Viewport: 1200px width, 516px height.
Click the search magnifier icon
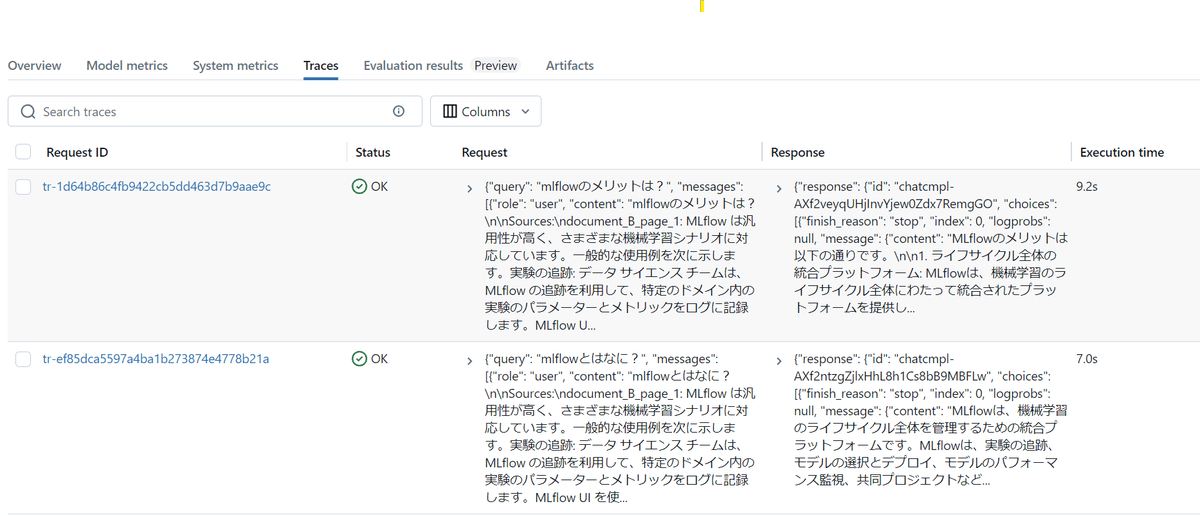[x=28, y=112]
